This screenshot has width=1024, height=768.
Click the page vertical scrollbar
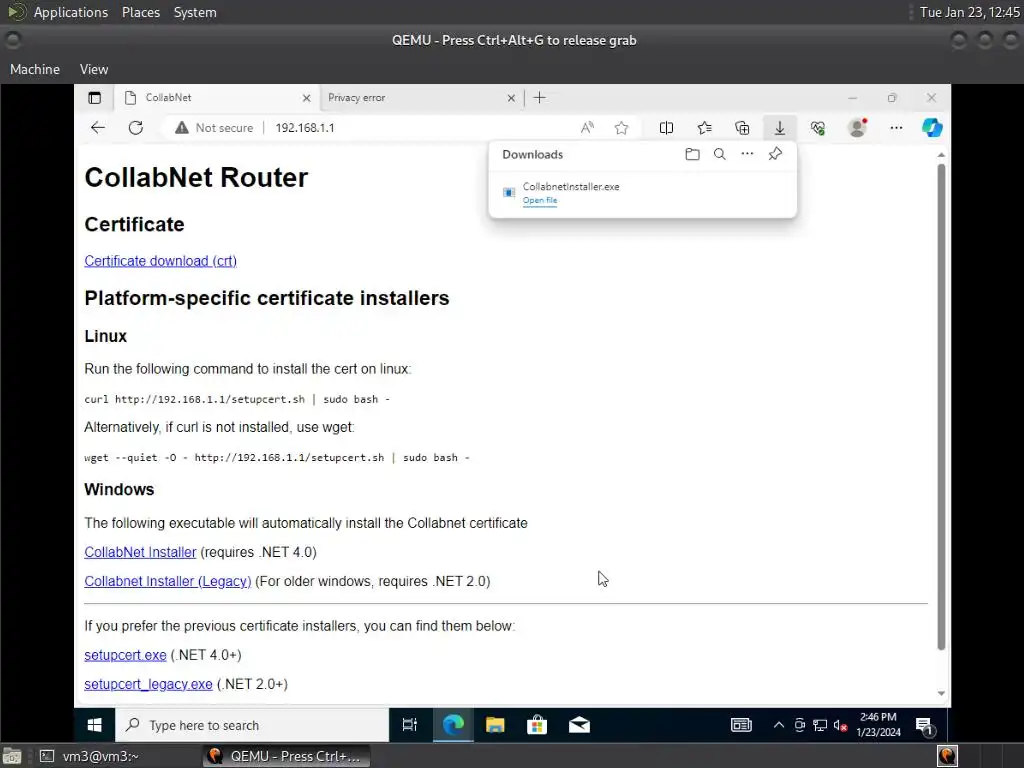pyautogui.click(x=941, y=406)
